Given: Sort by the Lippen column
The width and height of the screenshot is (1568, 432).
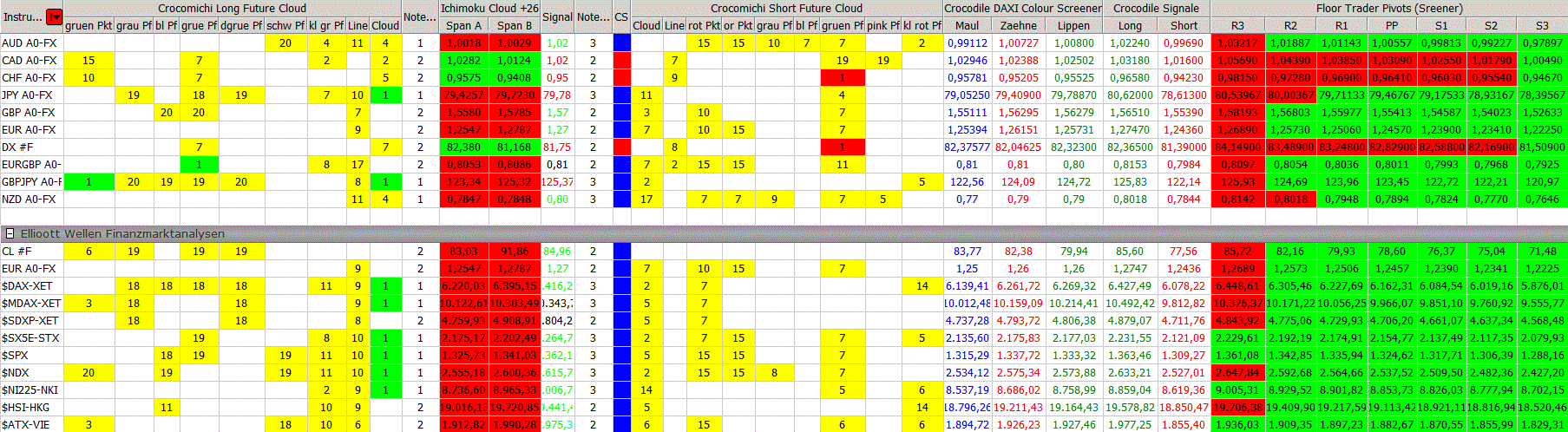Looking at the screenshot, I should (x=1073, y=25).
